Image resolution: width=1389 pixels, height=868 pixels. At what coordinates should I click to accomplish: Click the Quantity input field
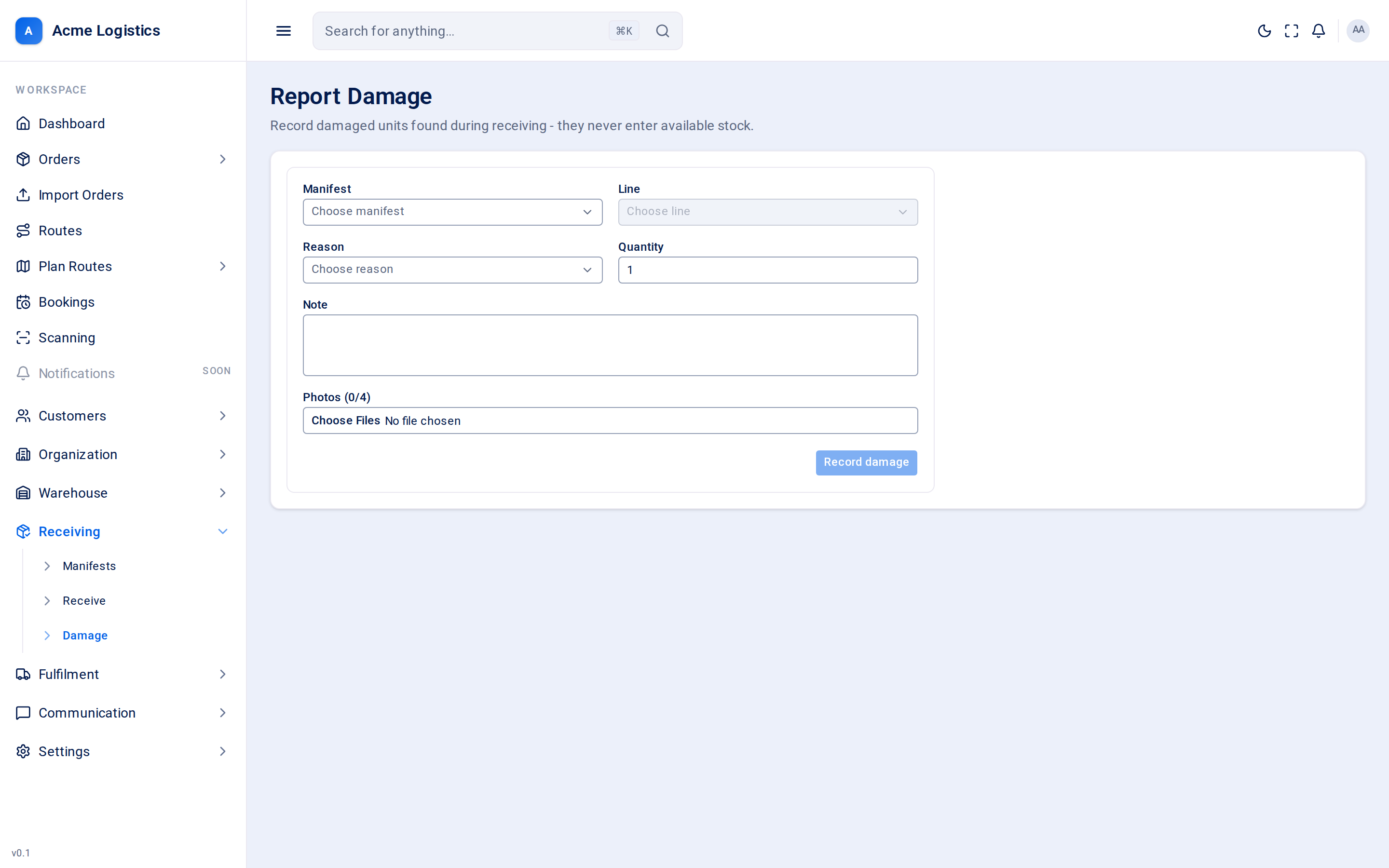[767, 270]
